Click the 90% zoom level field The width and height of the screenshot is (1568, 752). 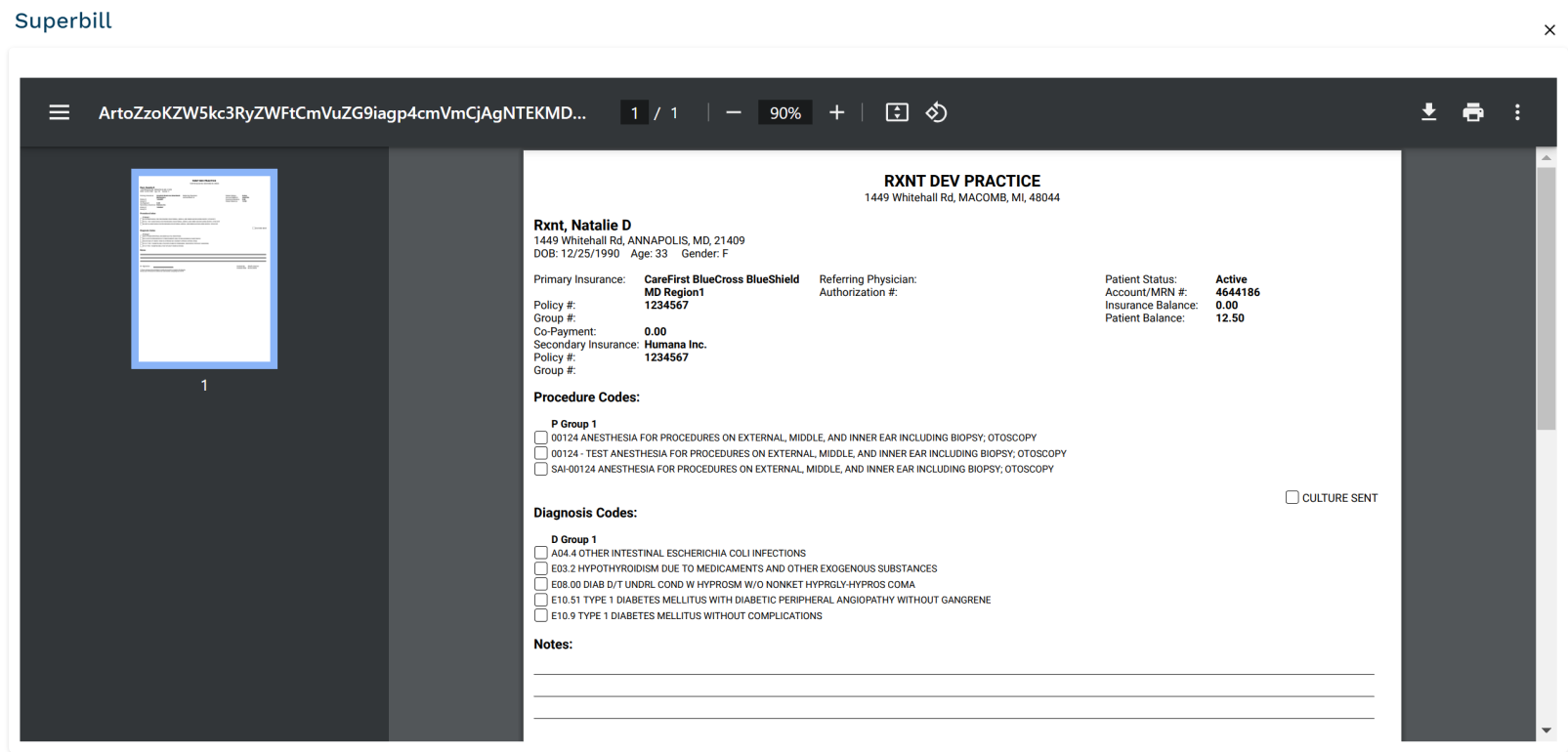point(784,112)
